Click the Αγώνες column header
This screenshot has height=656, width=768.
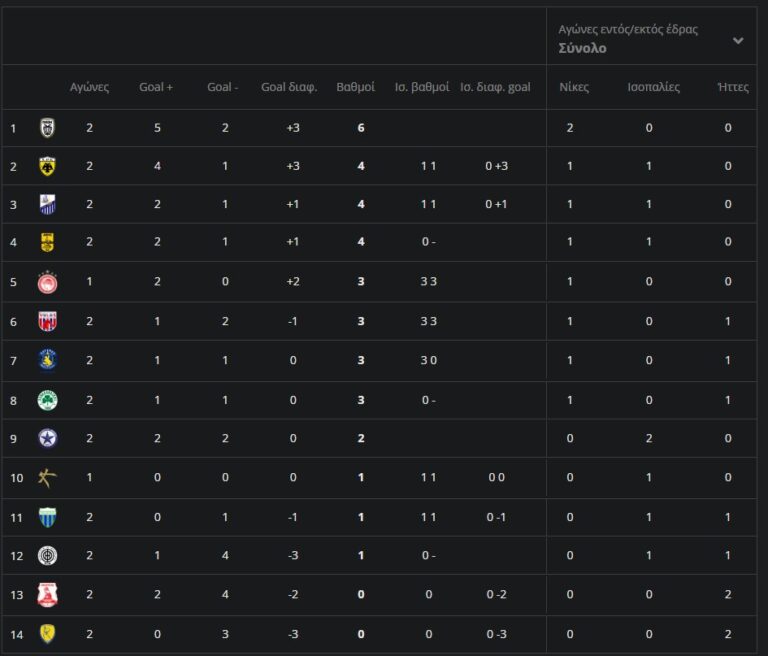[x=89, y=87]
